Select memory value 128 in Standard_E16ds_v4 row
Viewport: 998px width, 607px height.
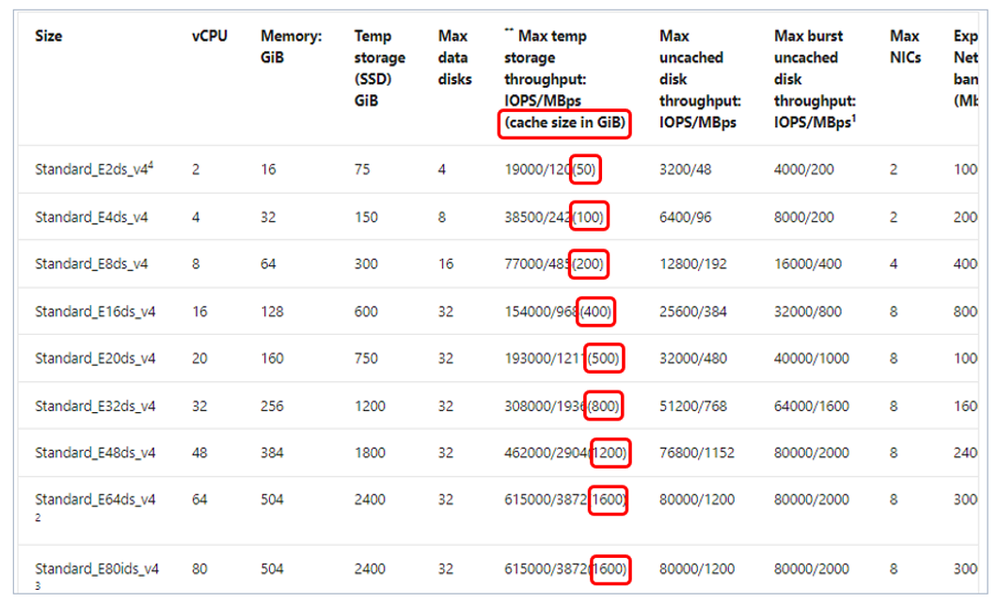point(272,312)
